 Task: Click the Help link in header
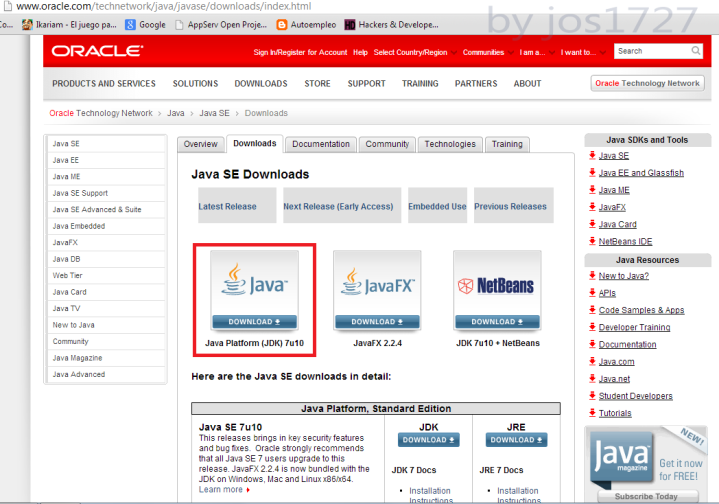360,52
